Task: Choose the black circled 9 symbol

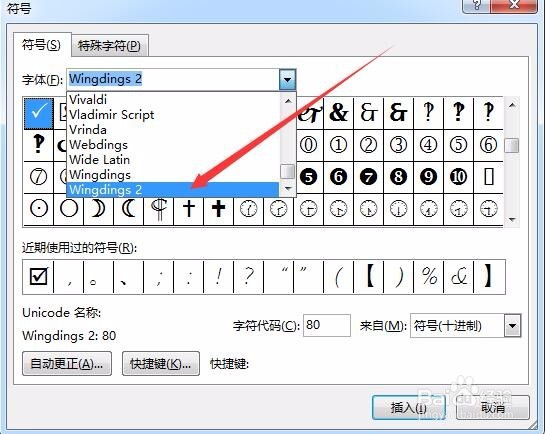Action: click(428, 177)
